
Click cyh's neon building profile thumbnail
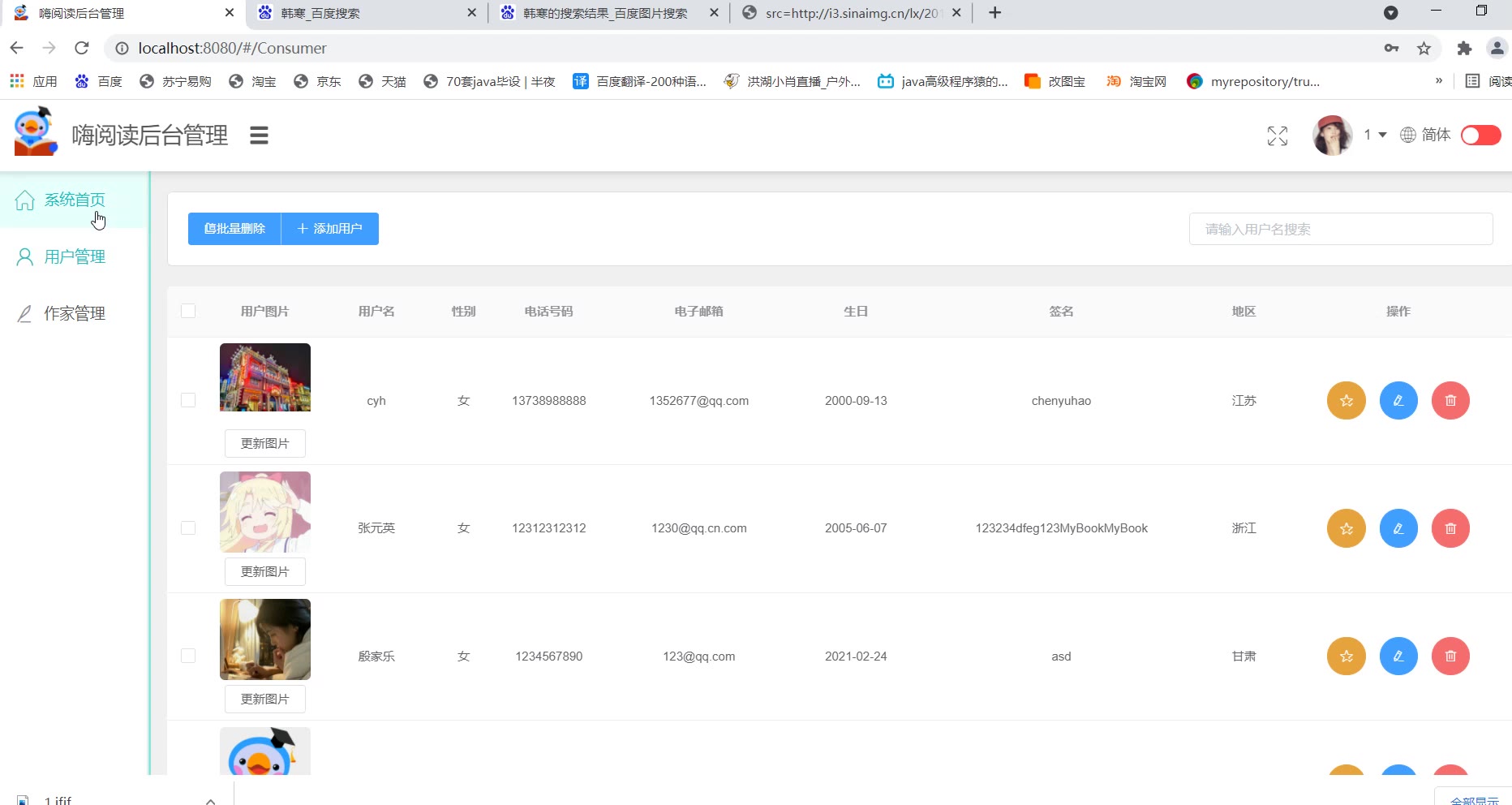[265, 377]
